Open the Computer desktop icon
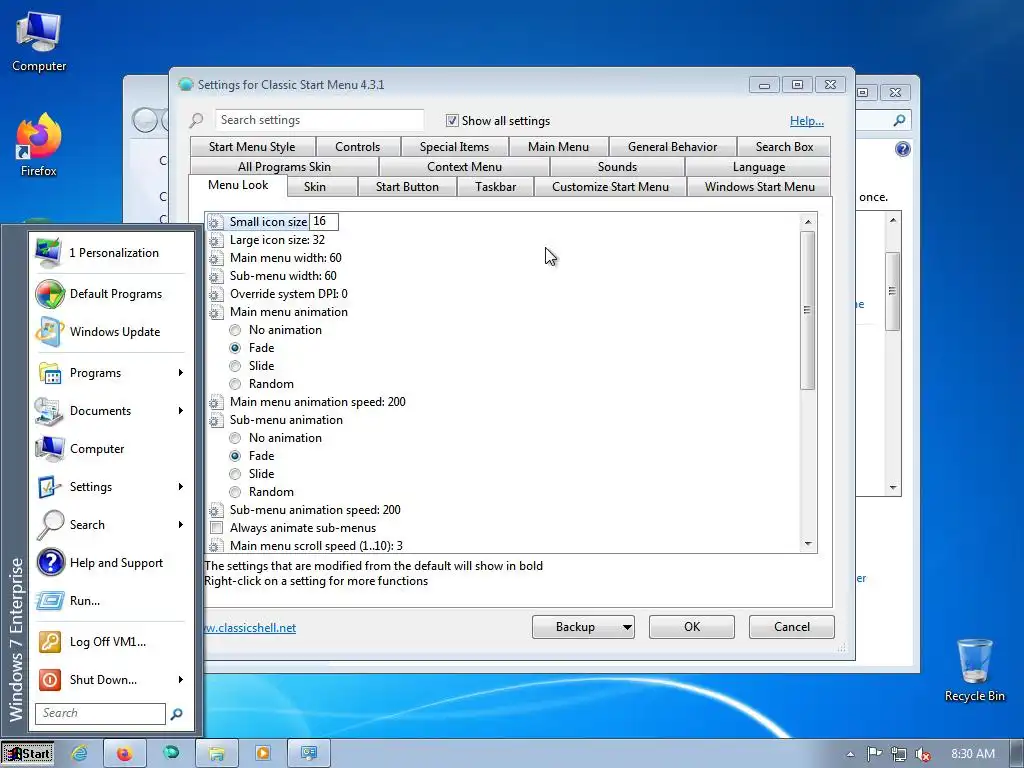Viewport: 1024px width, 768px height. 39,42
